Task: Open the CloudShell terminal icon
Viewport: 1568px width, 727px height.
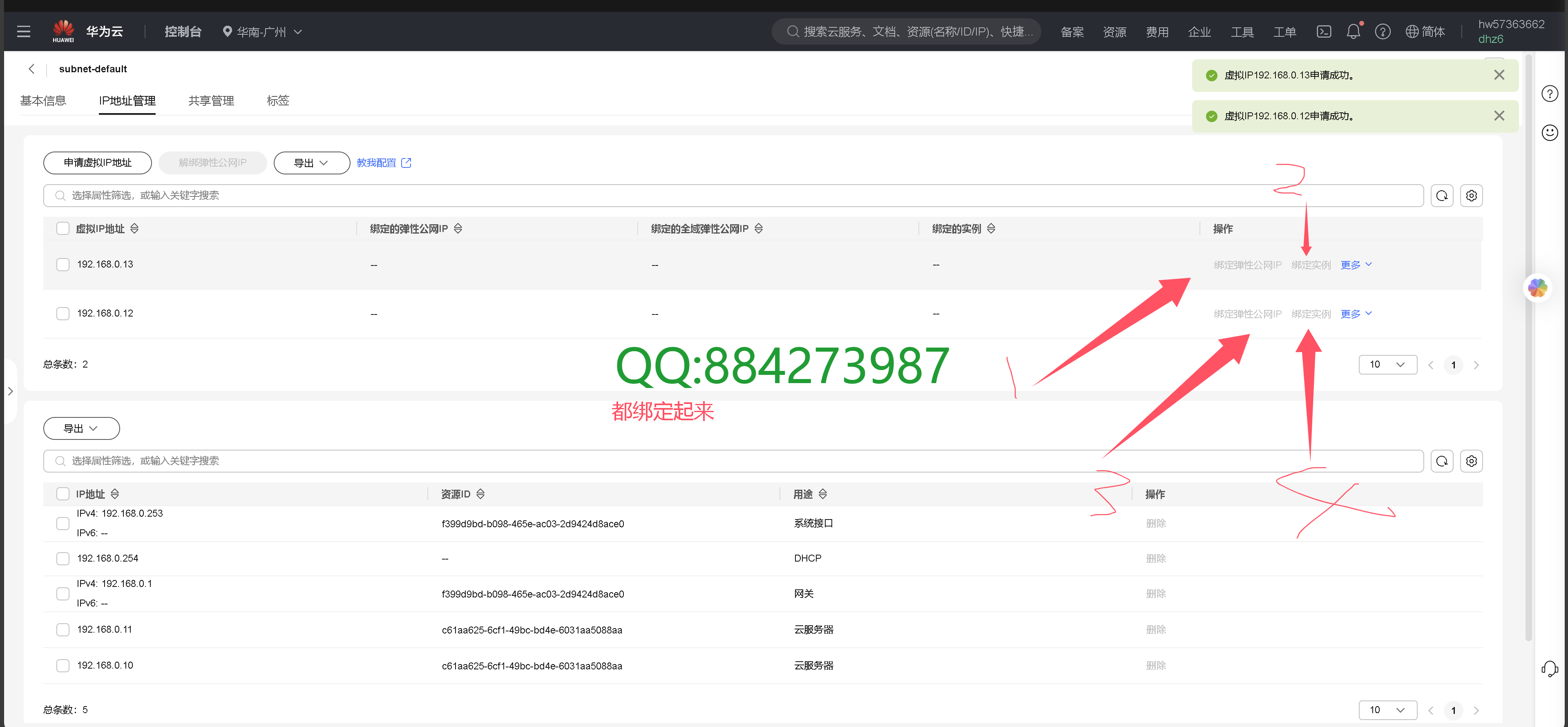Action: pyautogui.click(x=1323, y=31)
